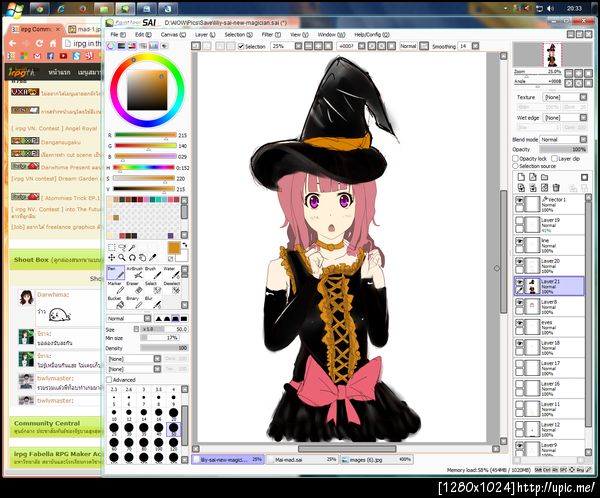Create a new layer in layer panel
Viewport: 600px width, 498px height.
pos(521,177)
